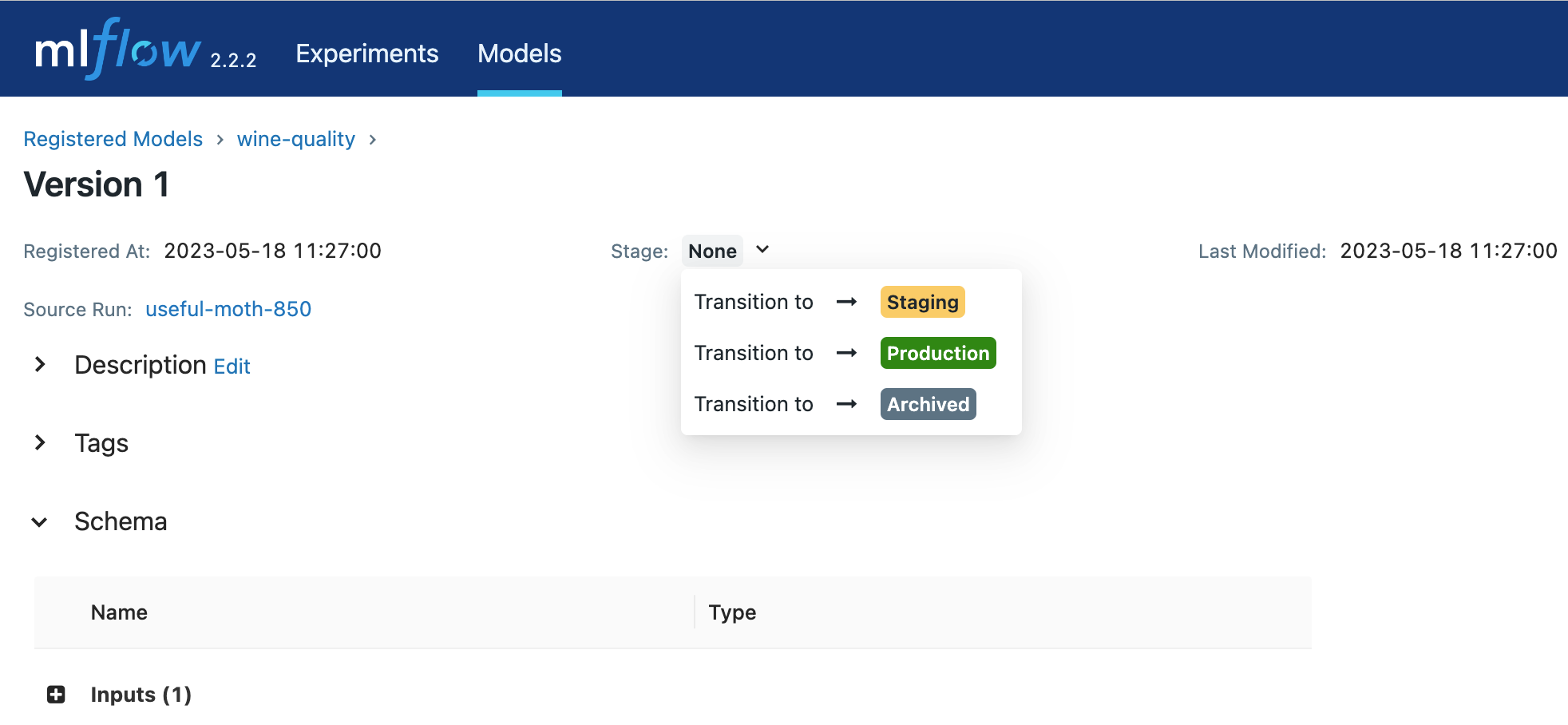Go to Registered Models breadcrumb
This screenshot has width=1568, height=725.
pos(113,139)
